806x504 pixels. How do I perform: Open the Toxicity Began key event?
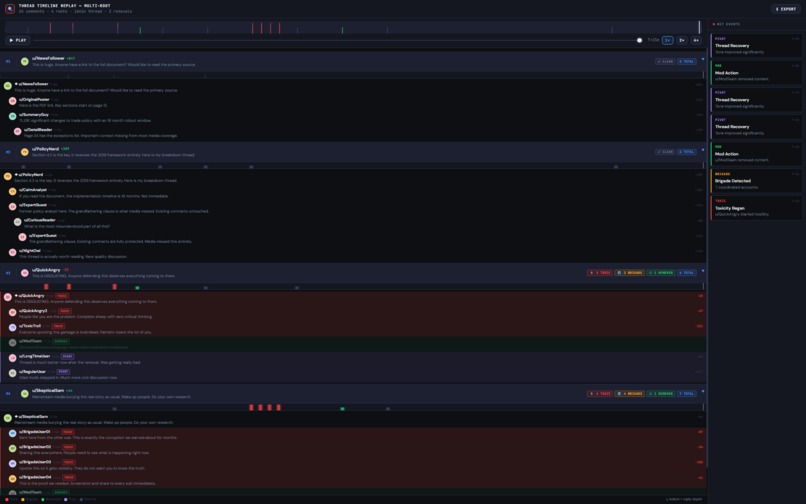[756, 208]
